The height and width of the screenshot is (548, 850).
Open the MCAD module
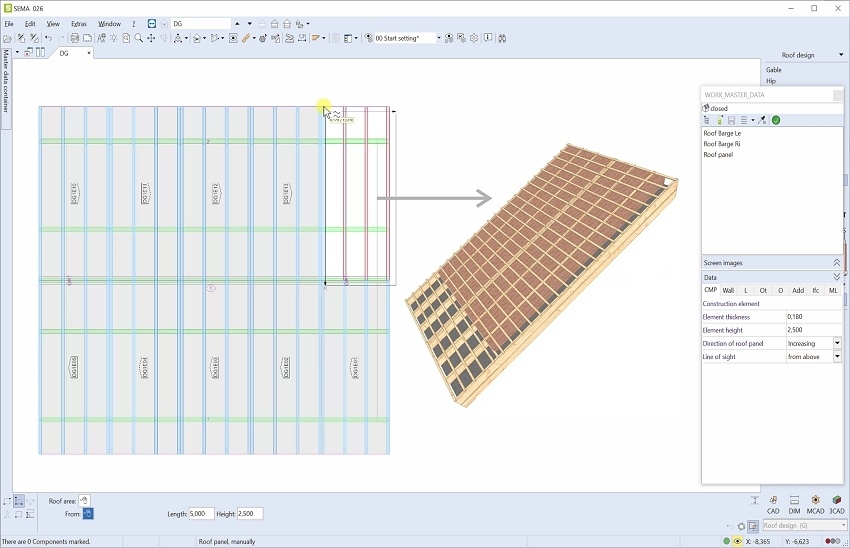(x=815, y=505)
